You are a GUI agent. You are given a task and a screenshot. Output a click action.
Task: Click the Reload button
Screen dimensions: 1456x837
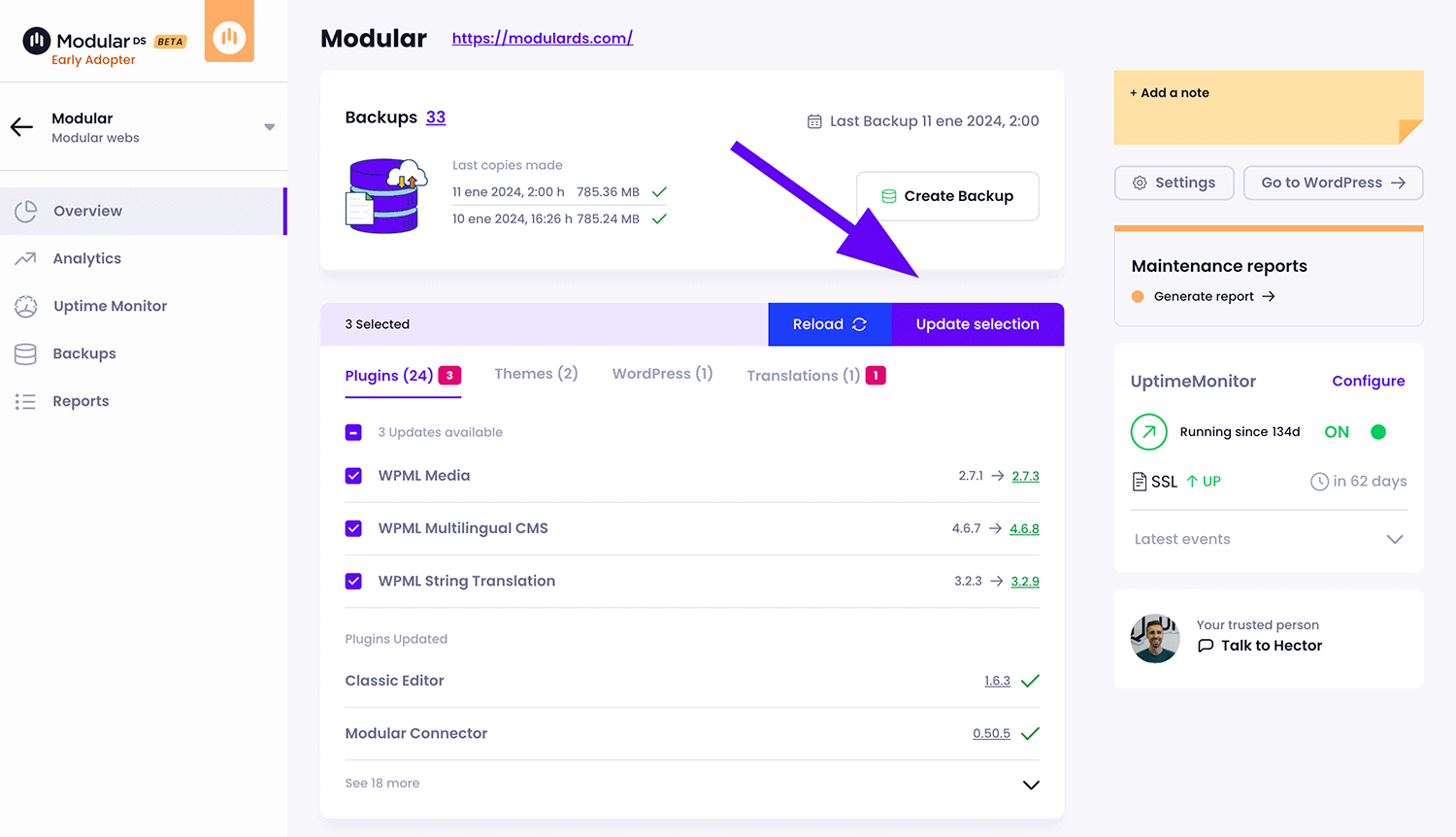(x=830, y=324)
